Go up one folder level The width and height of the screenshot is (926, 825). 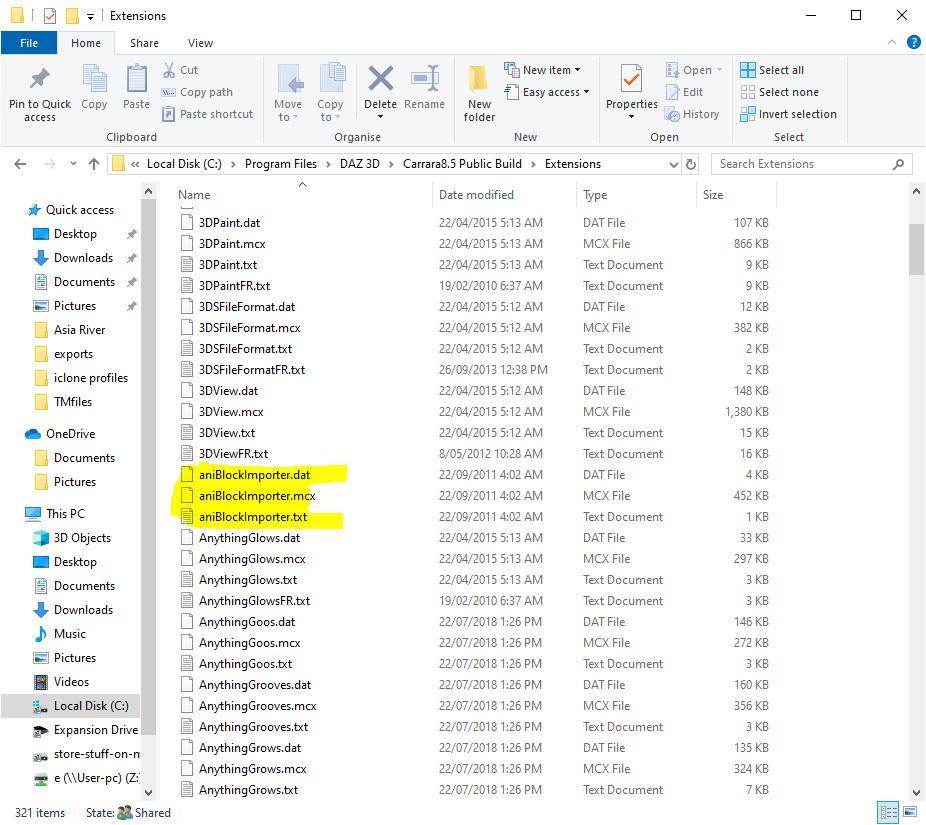click(x=94, y=164)
